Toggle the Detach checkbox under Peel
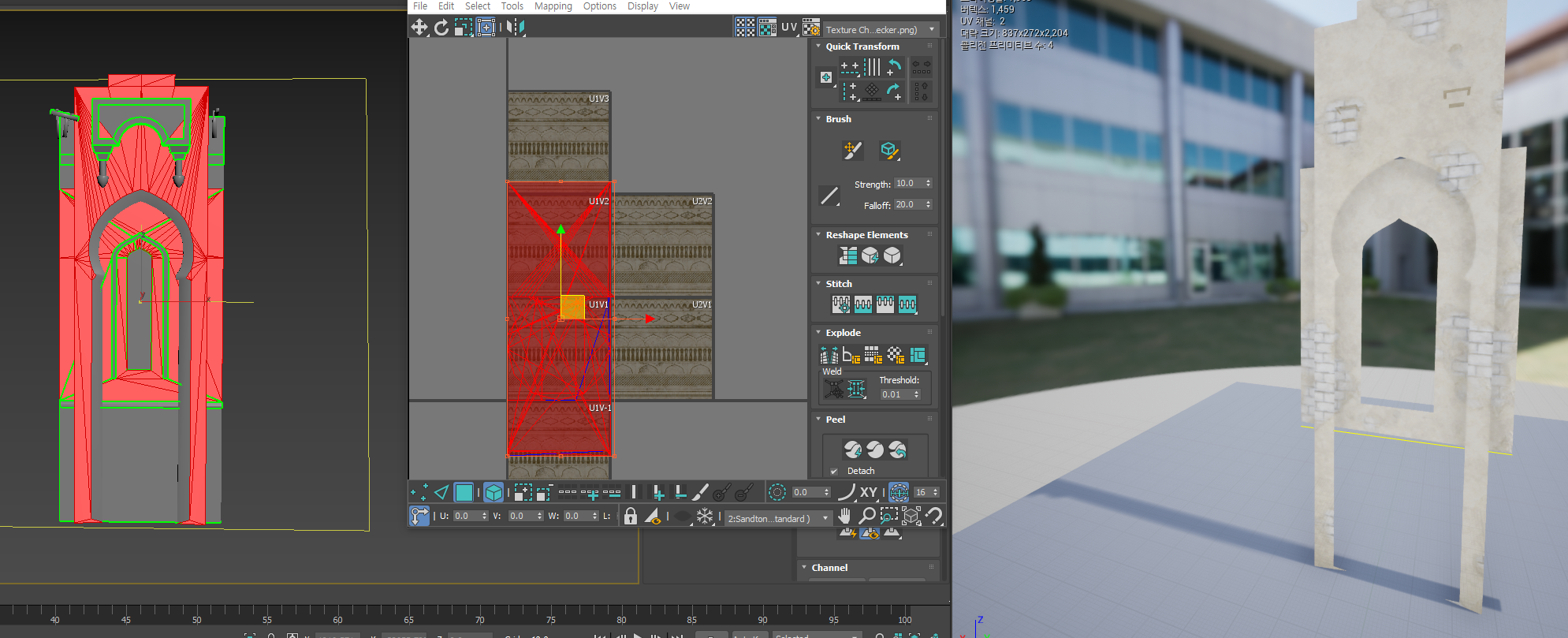The height and width of the screenshot is (638, 1568). click(x=834, y=472)
